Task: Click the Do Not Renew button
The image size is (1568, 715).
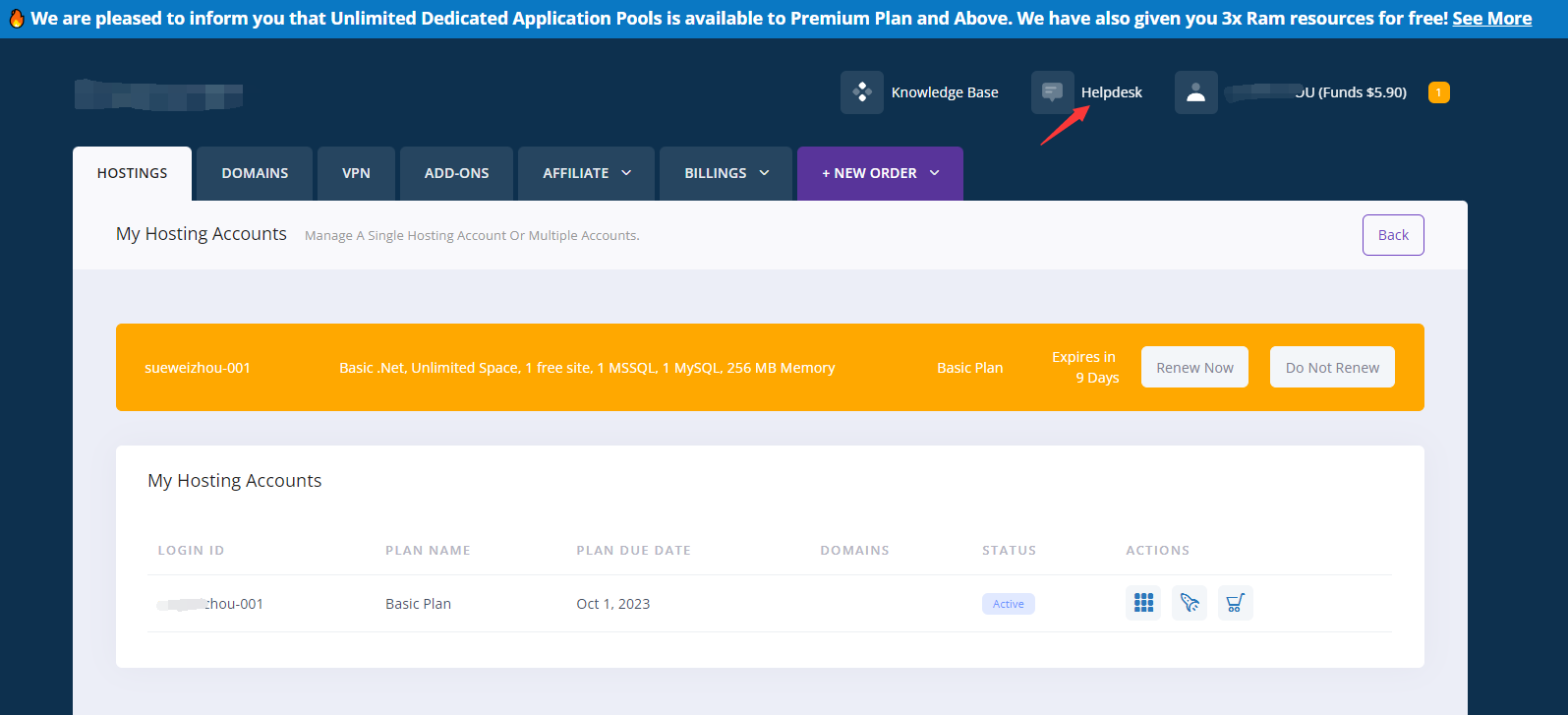Action: 1332,367
